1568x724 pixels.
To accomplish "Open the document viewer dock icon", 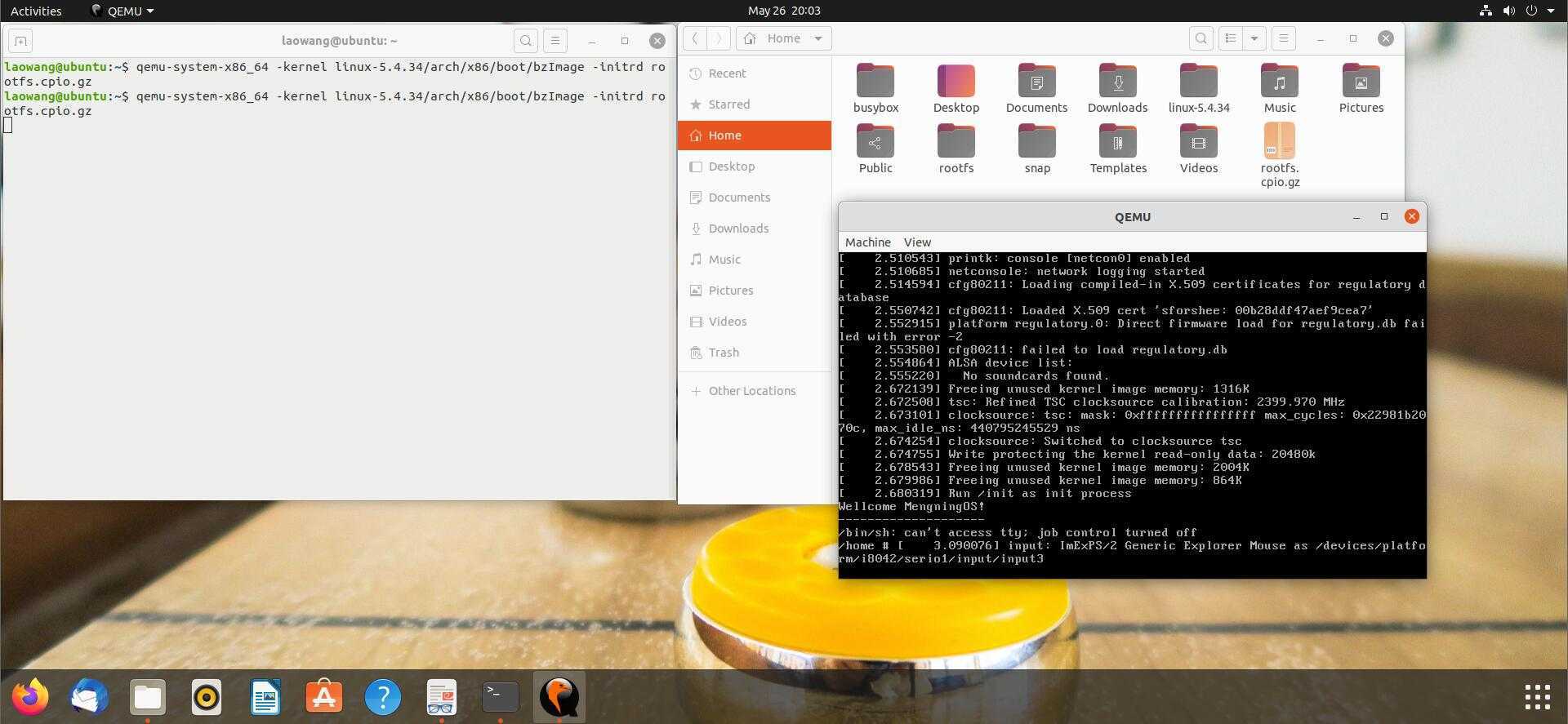I will click(442, 697).
